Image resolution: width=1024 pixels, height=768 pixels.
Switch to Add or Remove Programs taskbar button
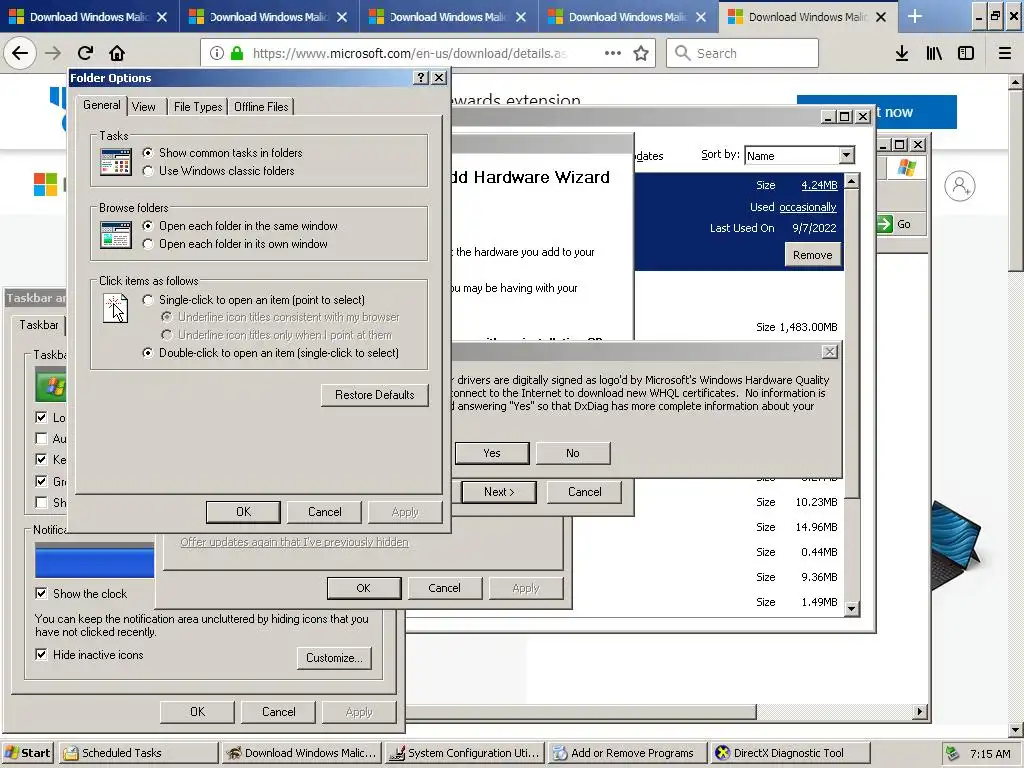(628, 753)
